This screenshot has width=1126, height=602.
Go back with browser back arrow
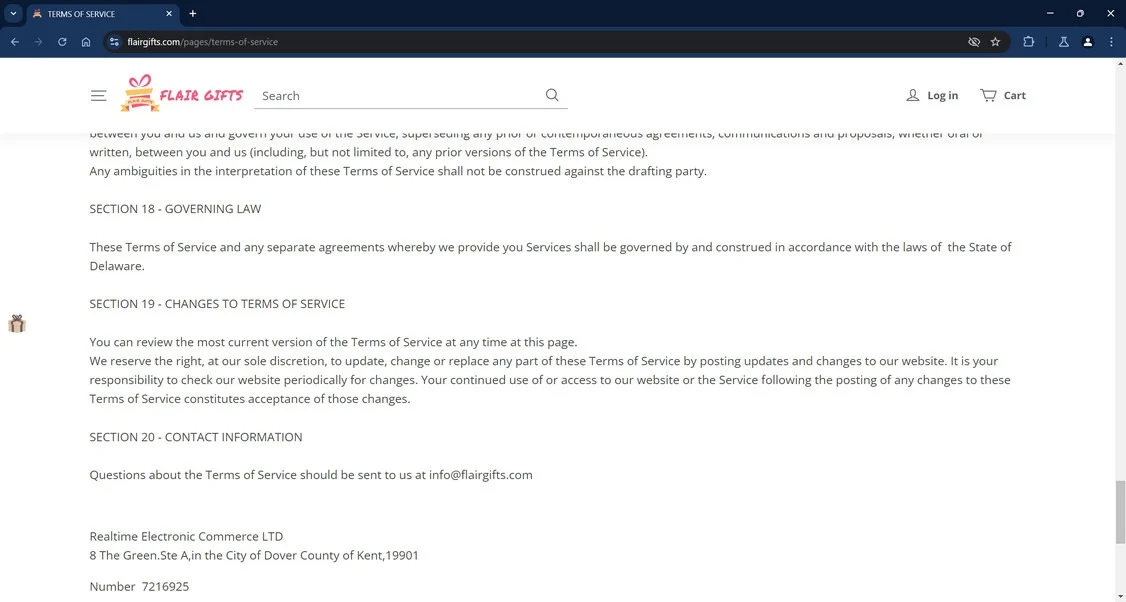pos(14,42)
